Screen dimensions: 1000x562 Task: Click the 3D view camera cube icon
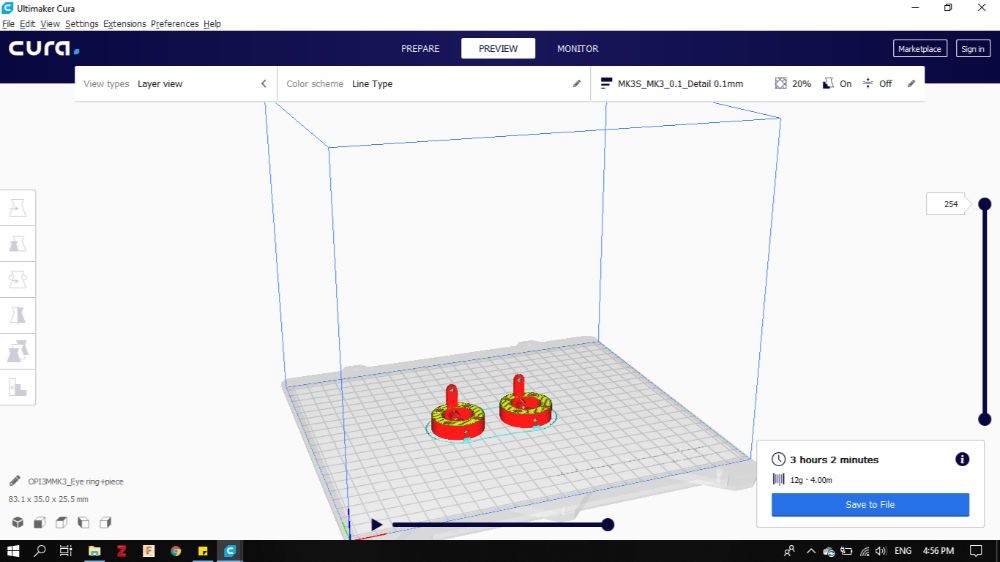tap(18, 522)
